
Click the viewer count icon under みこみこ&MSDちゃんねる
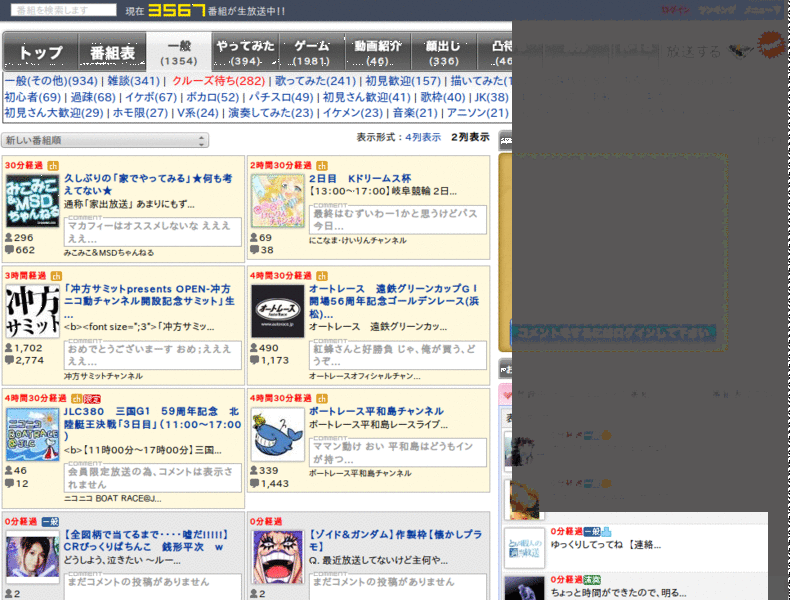pos(10,237)
